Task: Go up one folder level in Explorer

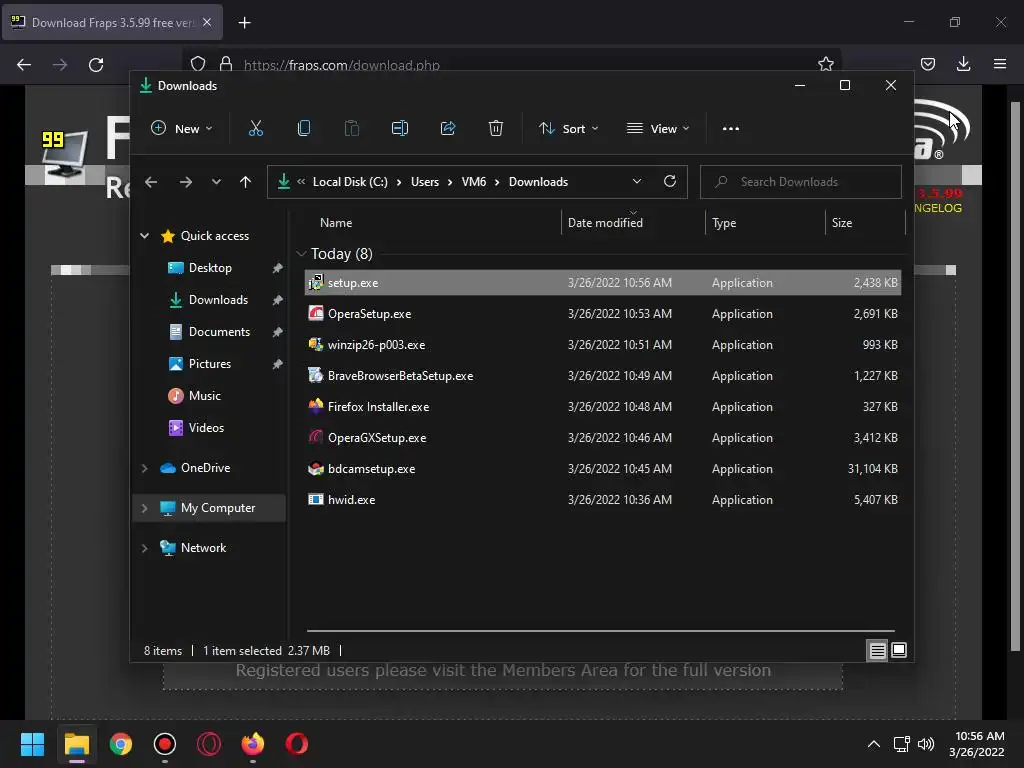Action: pyautogui.click(x=245, y=182)
